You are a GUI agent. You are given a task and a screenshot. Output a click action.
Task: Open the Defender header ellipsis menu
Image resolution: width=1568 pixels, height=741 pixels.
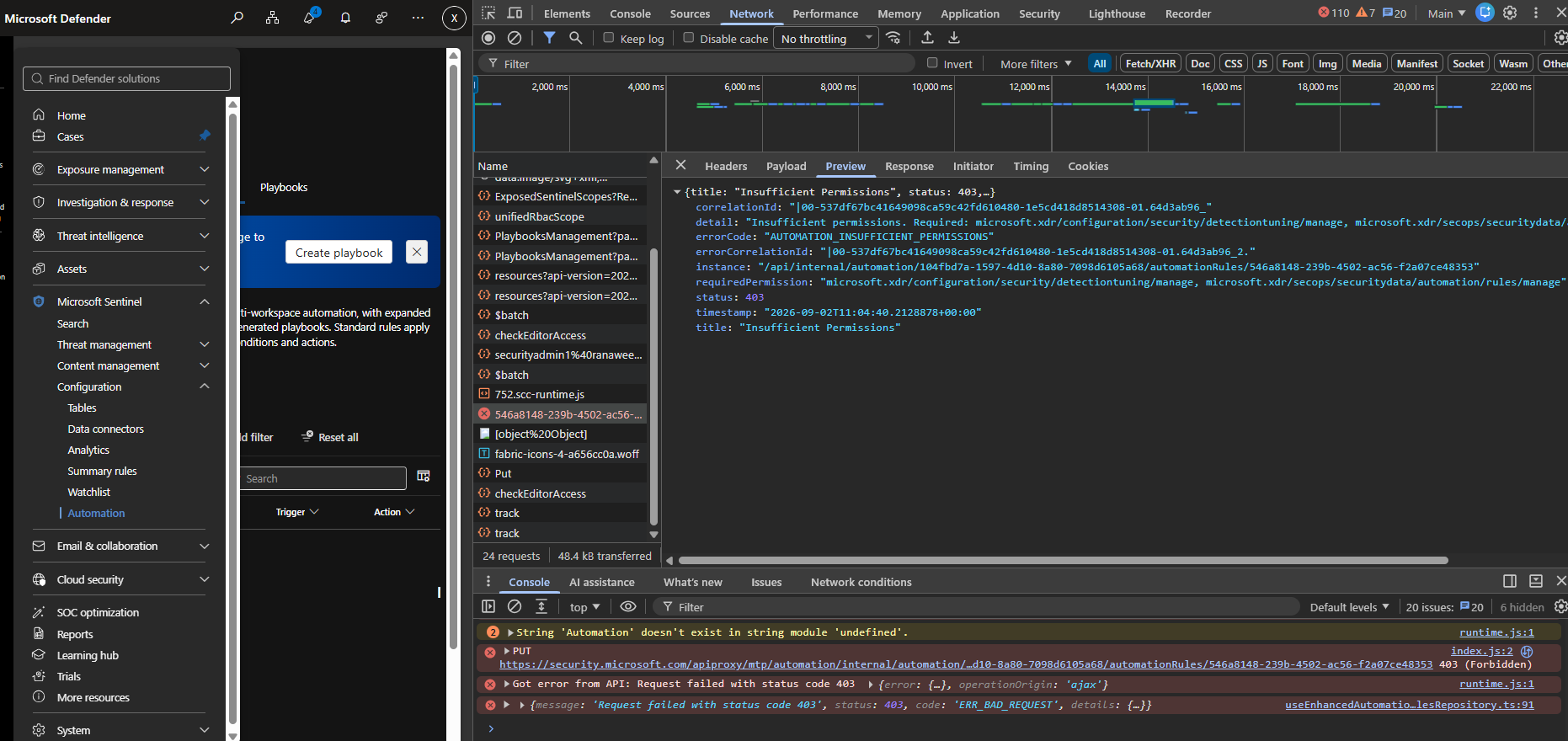(418, 18)
